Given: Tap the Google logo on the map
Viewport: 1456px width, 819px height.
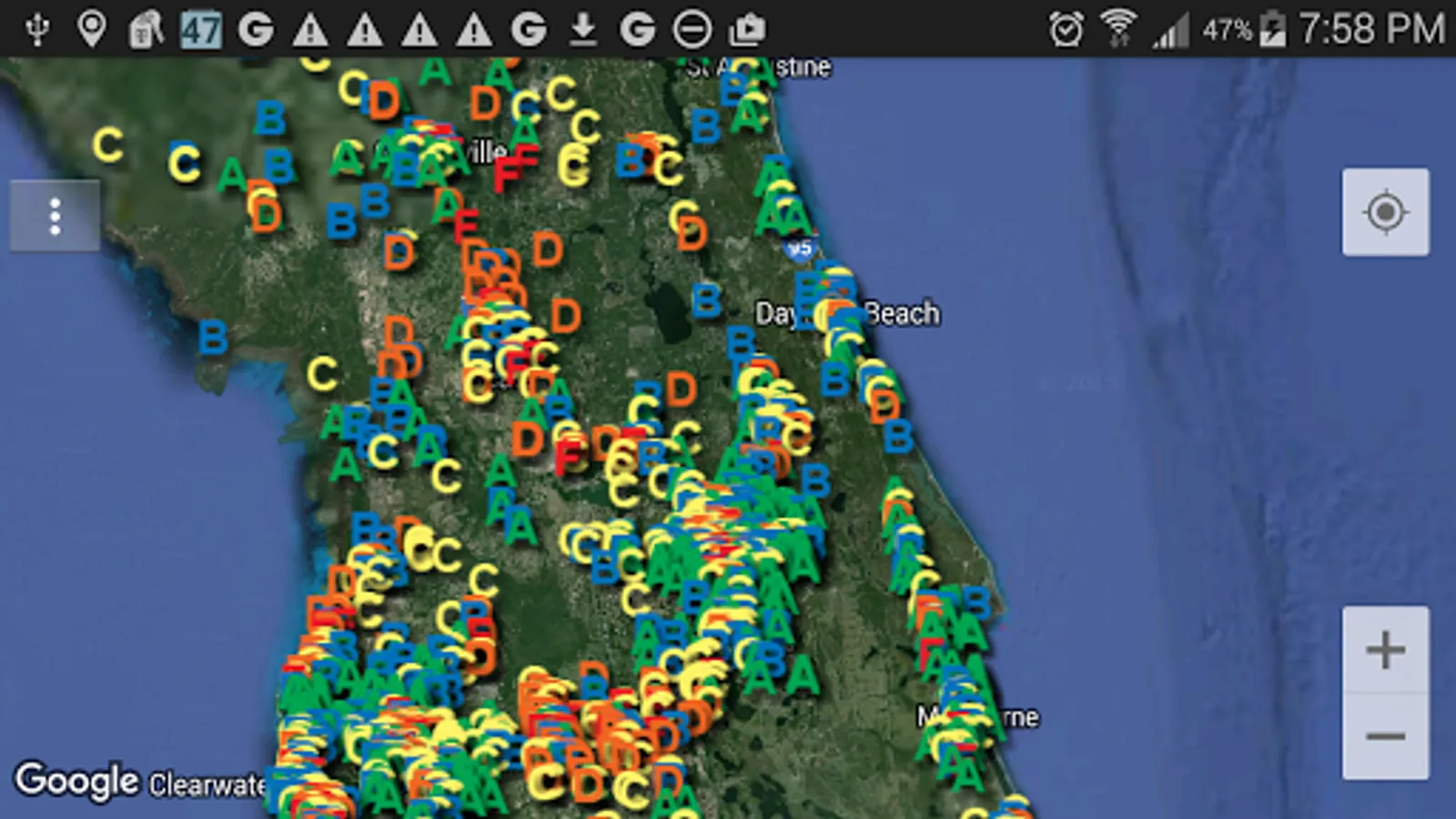Looking at the screenshot, I should coord(76,781).
